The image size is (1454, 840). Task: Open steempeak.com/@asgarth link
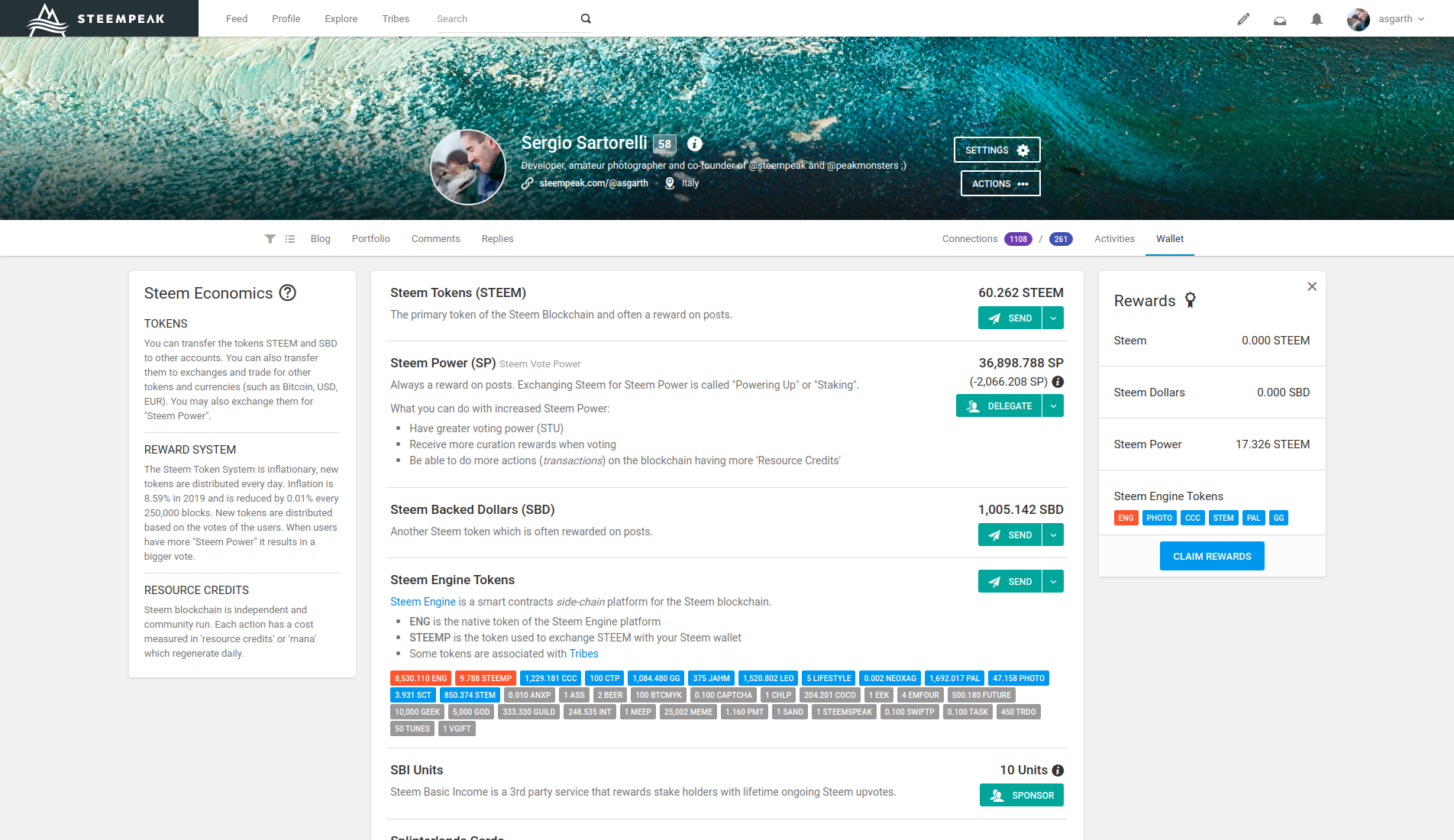593,183
